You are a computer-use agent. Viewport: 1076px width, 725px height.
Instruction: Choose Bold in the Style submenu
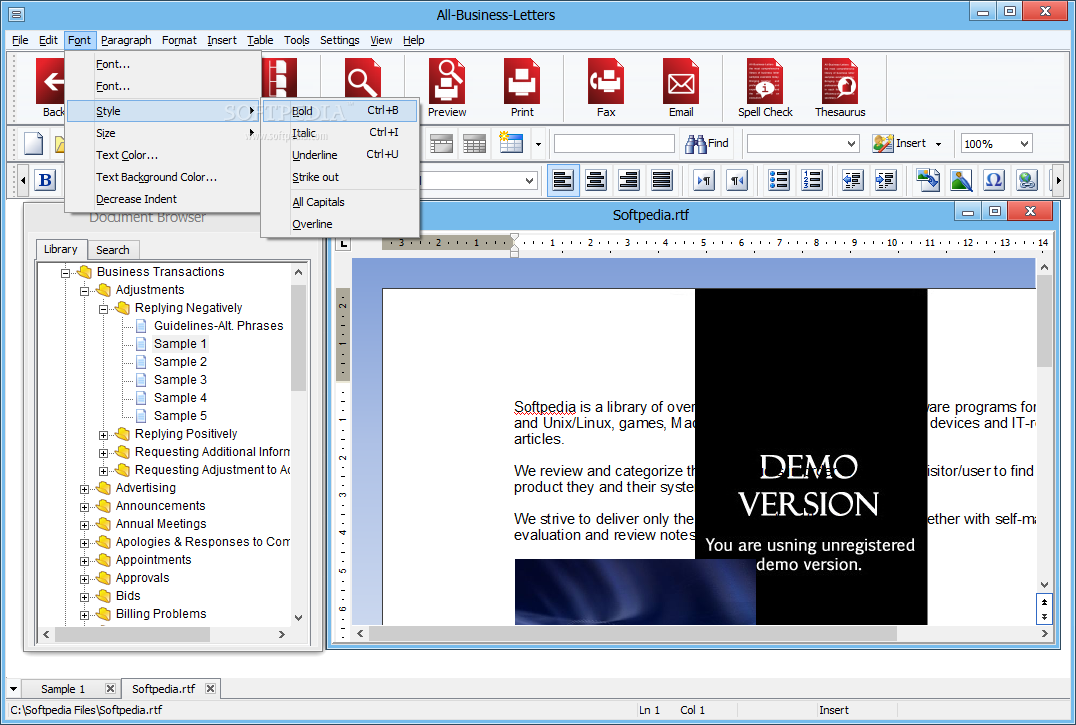340,110
